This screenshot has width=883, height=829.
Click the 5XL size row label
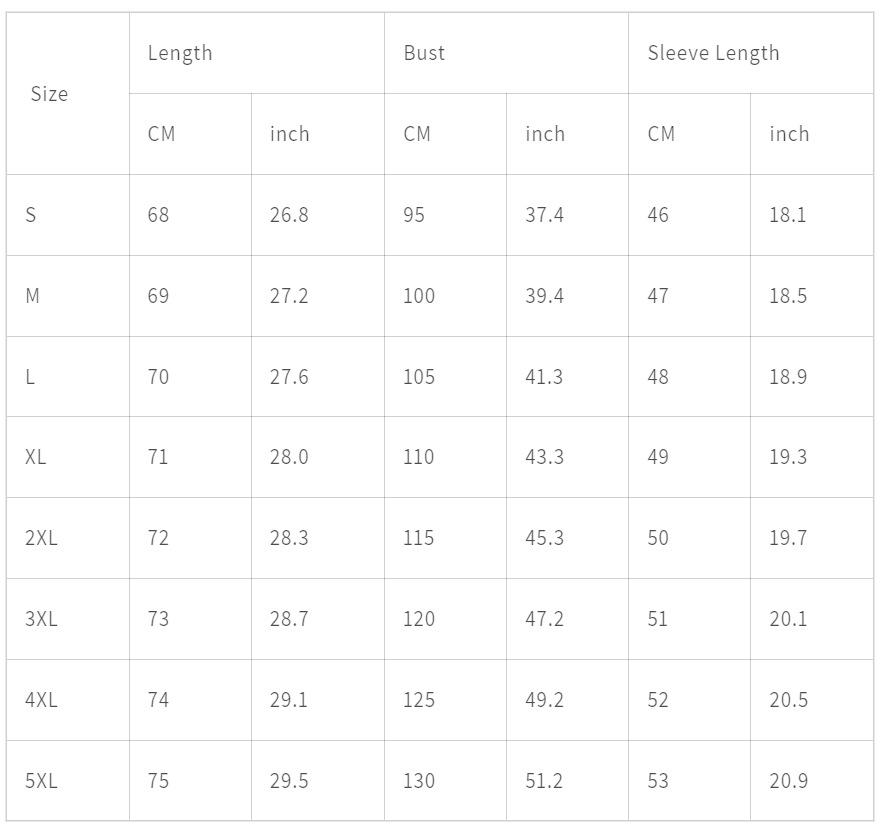(41, 781)
